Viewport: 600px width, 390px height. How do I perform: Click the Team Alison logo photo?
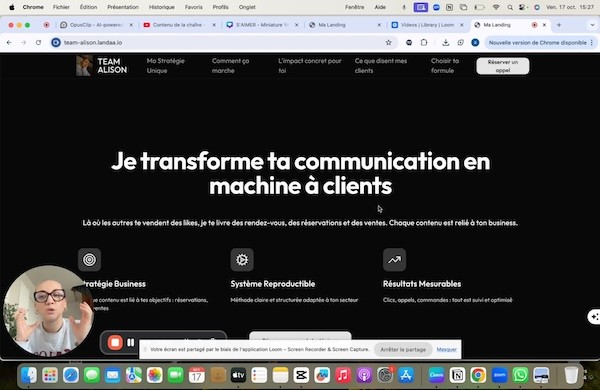pos(84,65)
